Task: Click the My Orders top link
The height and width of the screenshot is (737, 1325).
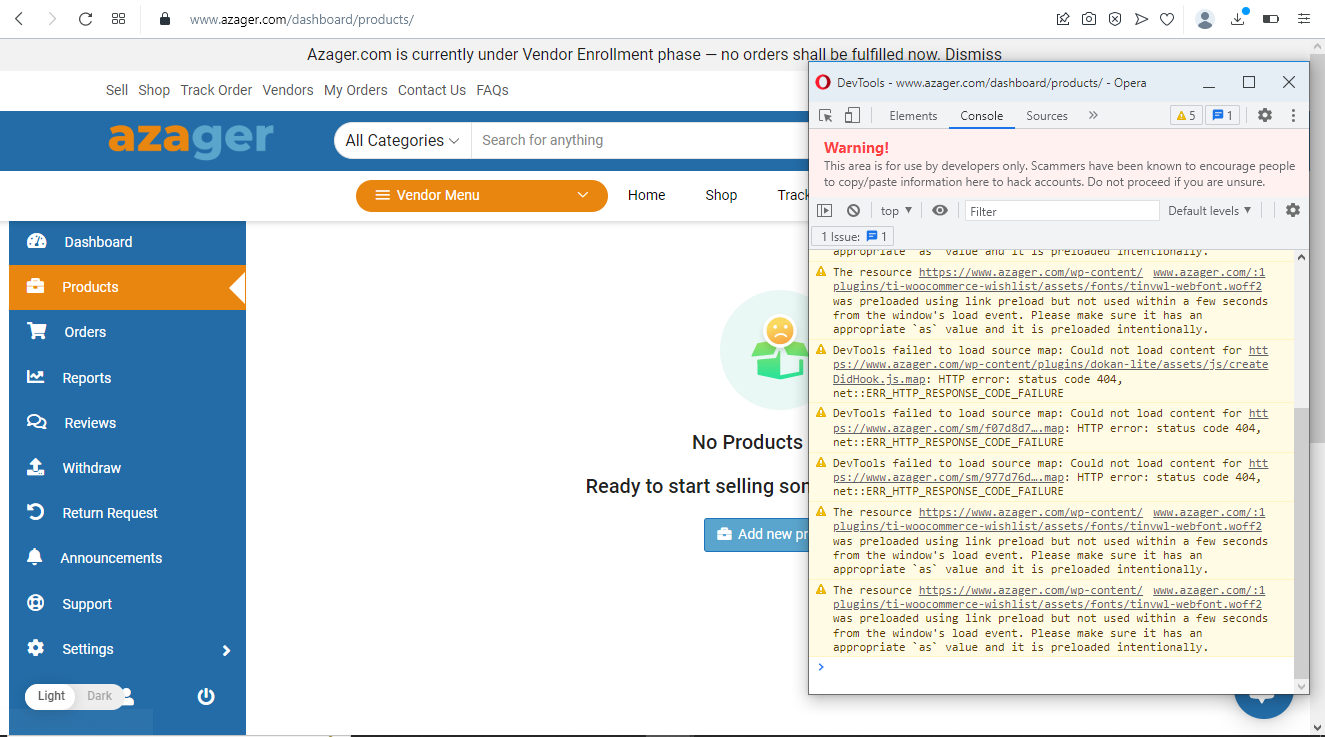Action: [x=356, y=90]
